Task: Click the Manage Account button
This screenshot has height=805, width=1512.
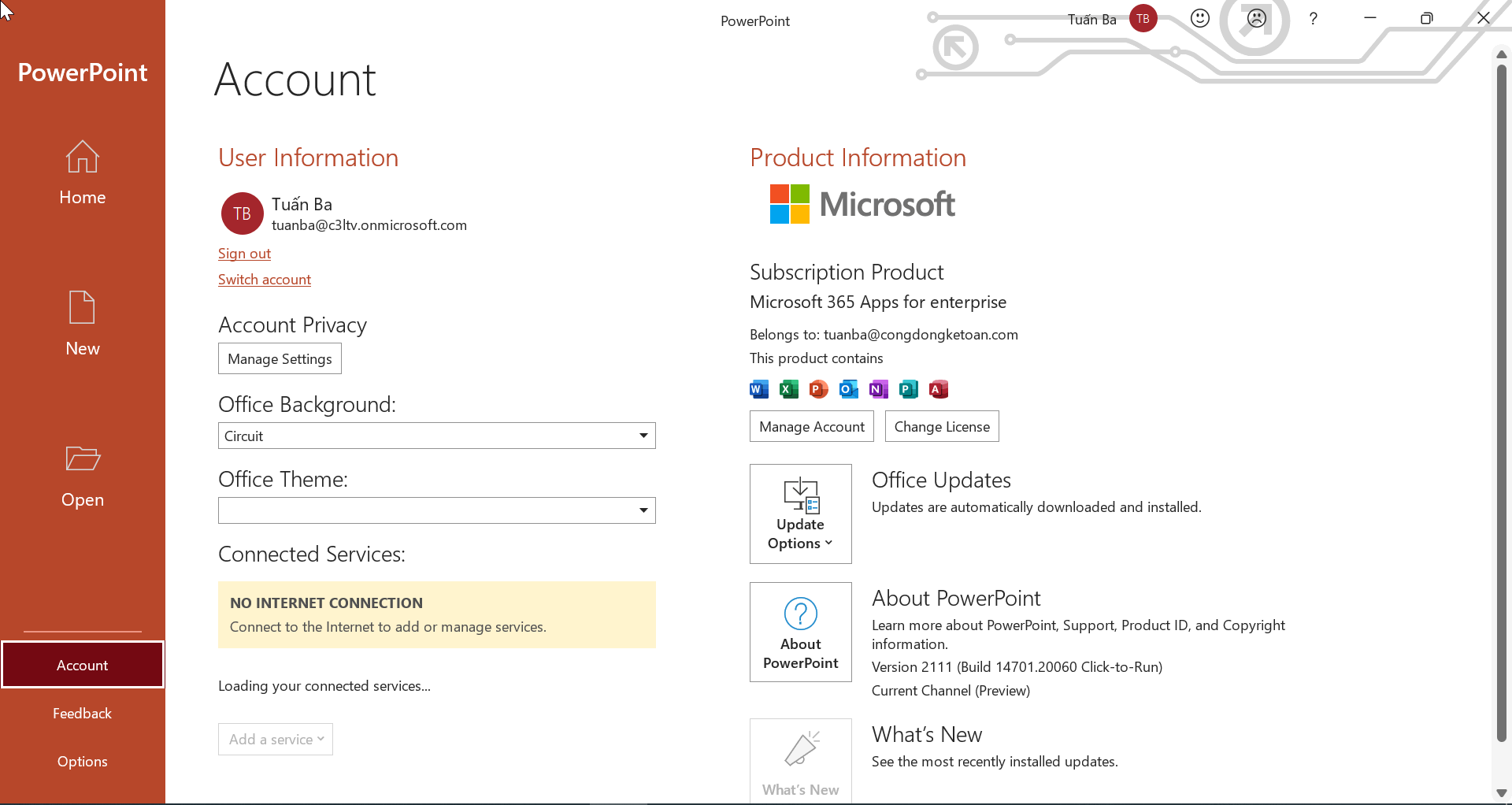Action: [x=811, y=426]
